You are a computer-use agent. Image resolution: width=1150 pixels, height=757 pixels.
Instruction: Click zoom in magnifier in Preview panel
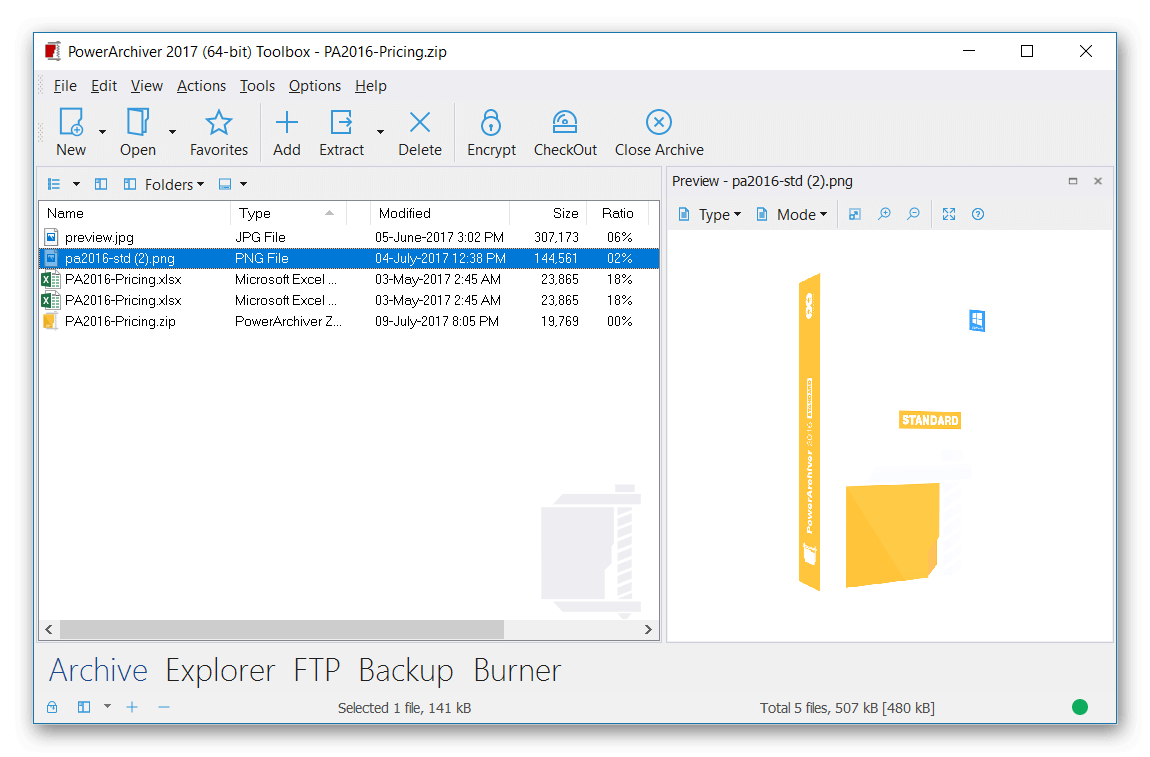click(884, 214)
